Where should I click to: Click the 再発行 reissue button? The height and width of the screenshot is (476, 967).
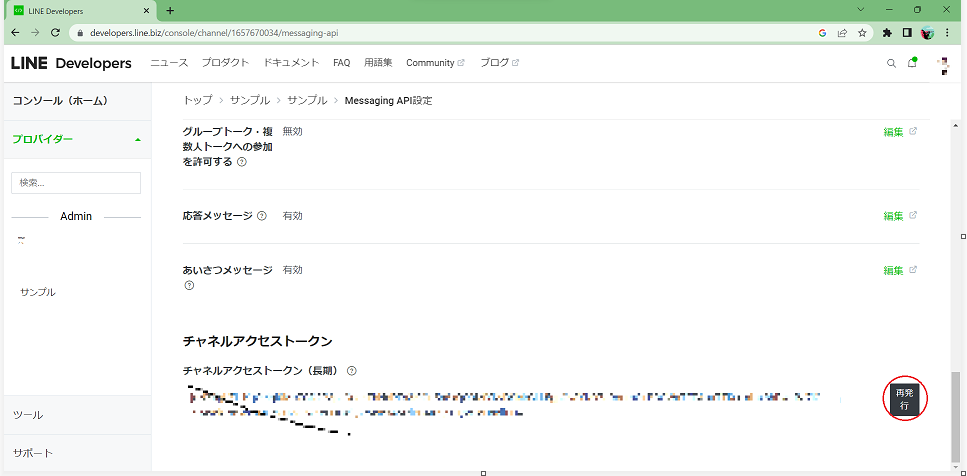(x=904, y=399)
